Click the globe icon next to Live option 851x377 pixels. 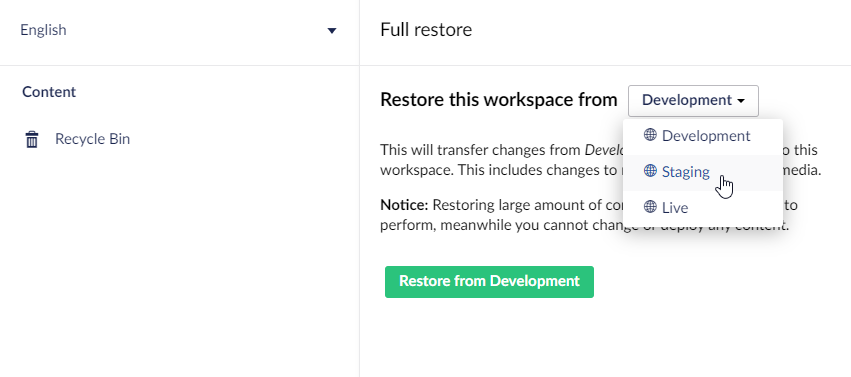coord(650,207)
